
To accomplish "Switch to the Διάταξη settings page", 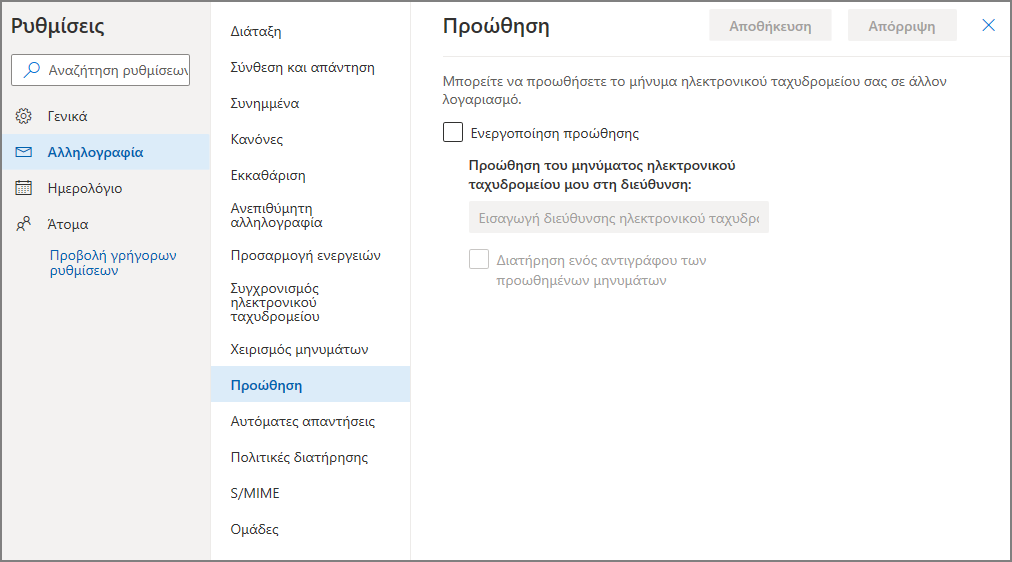I will (x=256, y=32).
